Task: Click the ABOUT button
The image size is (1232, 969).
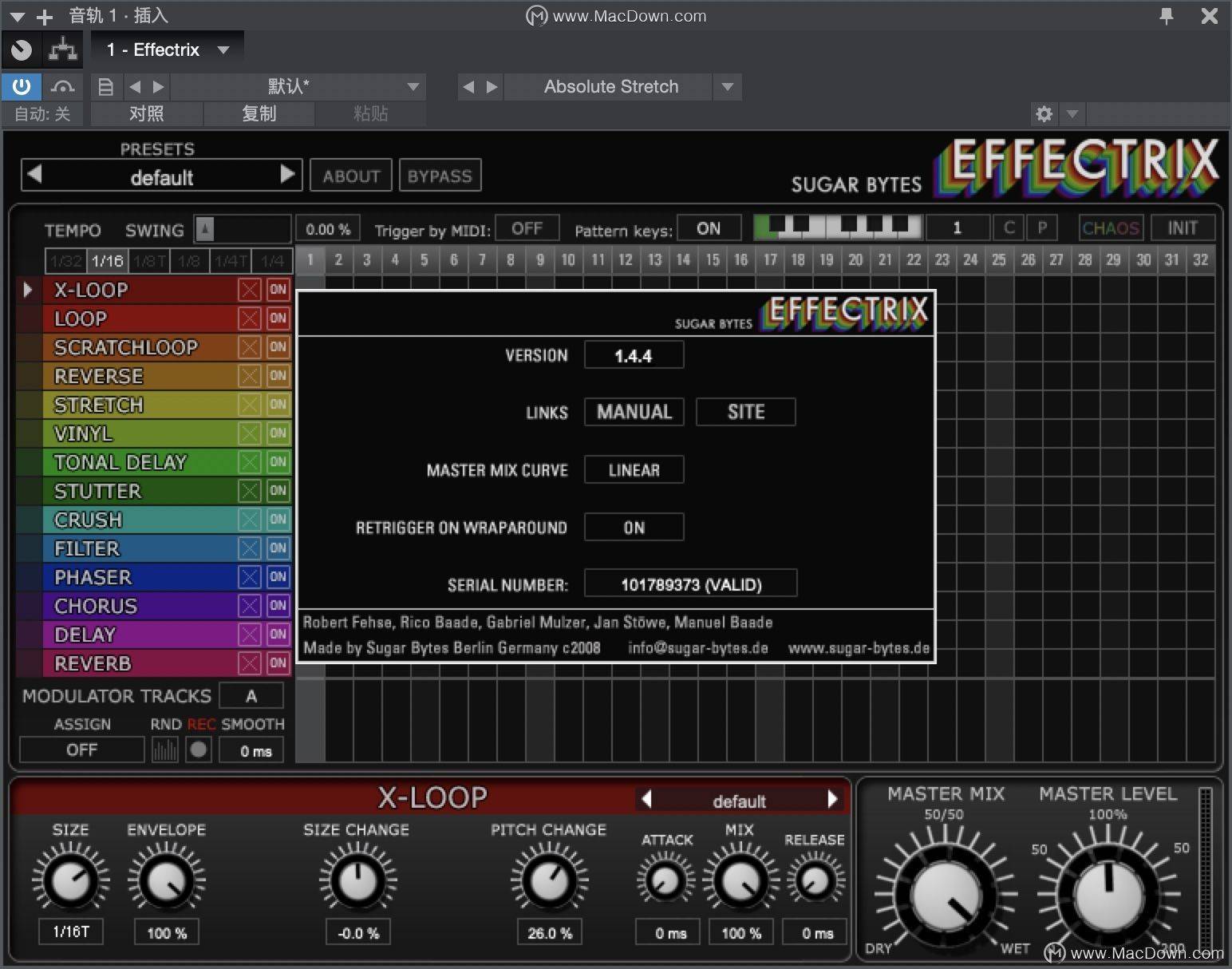Action: tap(351, 176)
